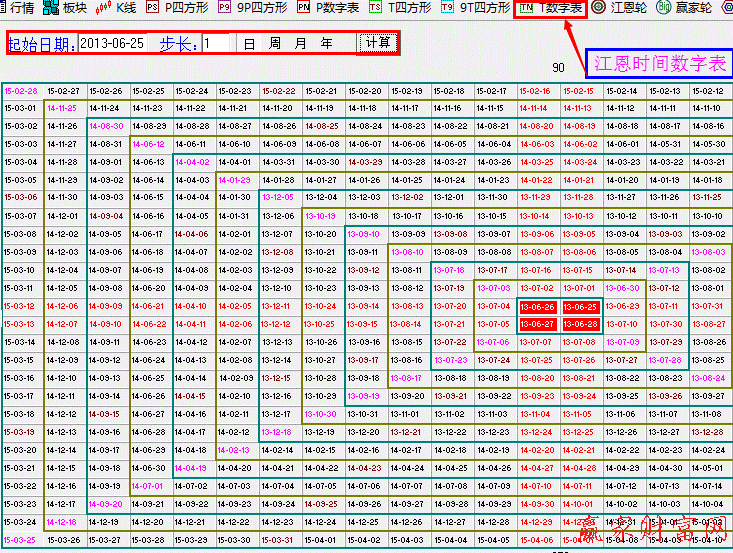
Task: Click the red highlighted 13-06-27 cell
Action: pos(537,325)
